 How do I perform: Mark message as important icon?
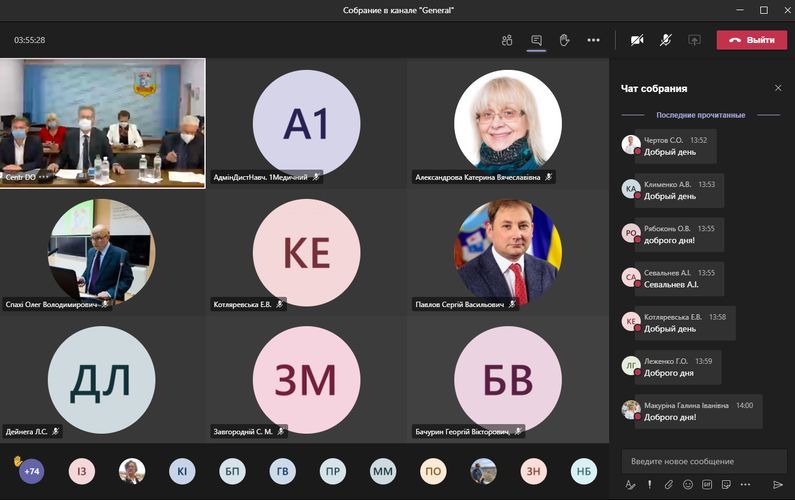[649, 485]
